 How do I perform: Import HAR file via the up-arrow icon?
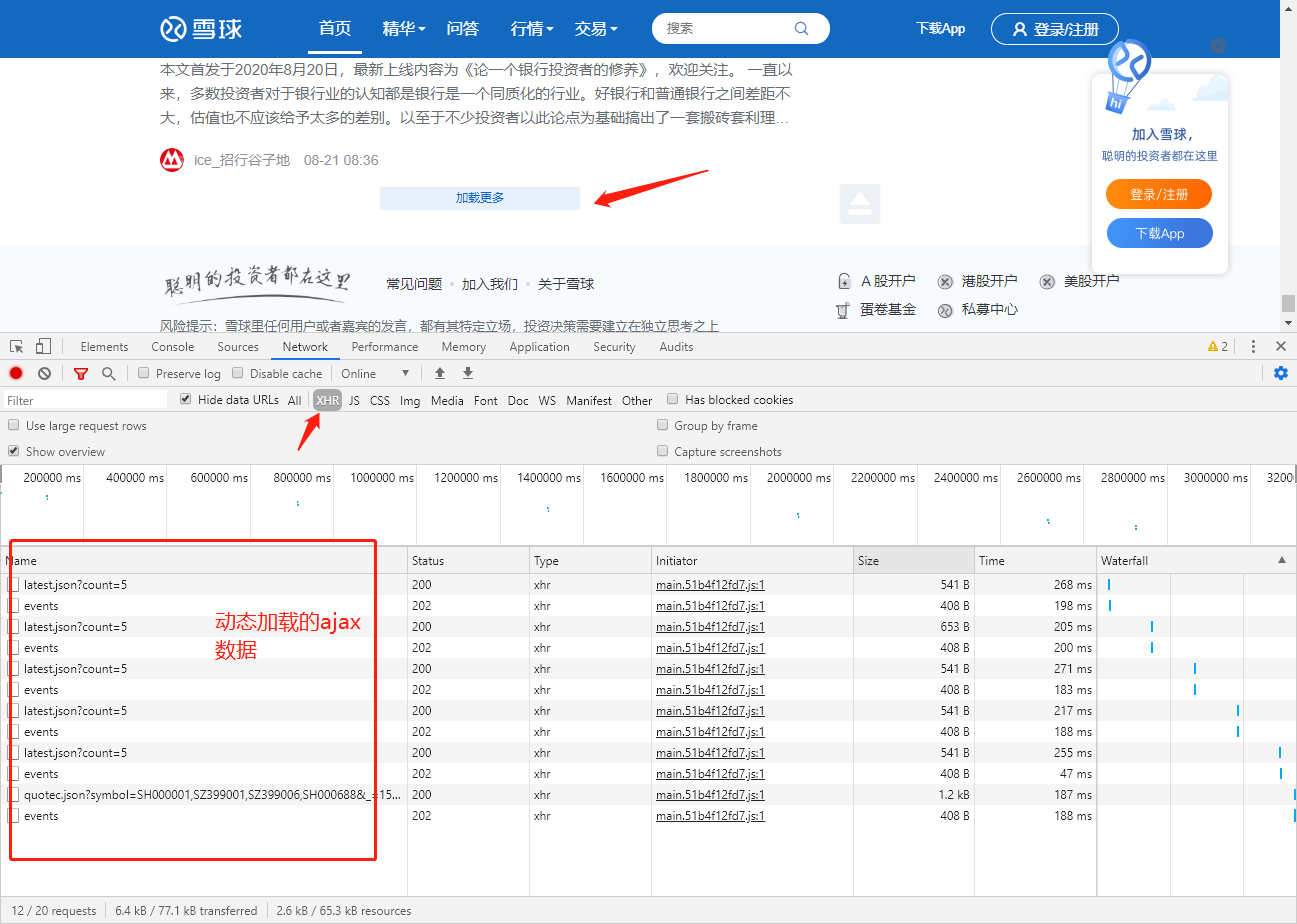click(x=439, y=372)
